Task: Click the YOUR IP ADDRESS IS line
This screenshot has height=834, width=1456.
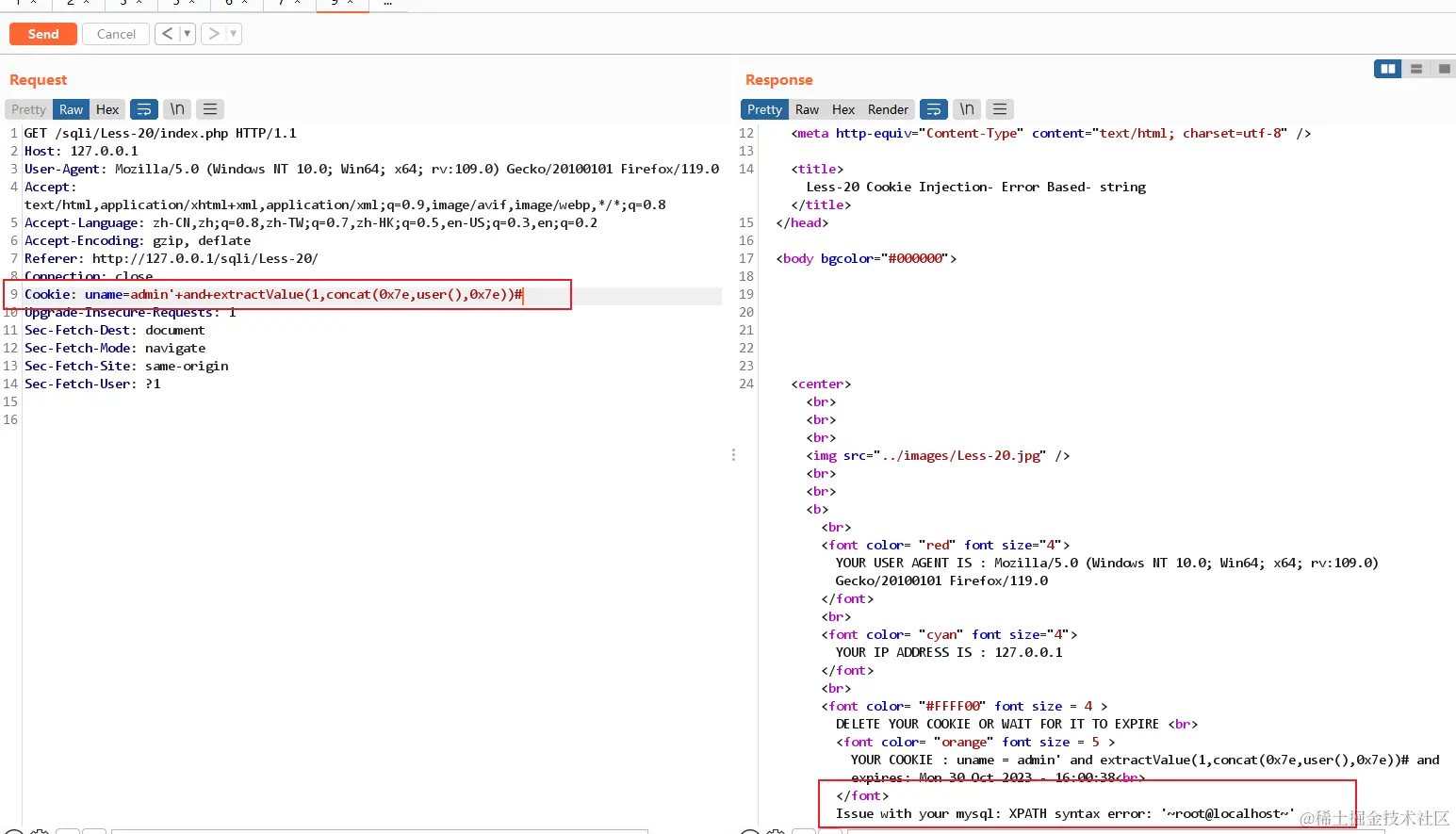Action: tap(949, 652)
